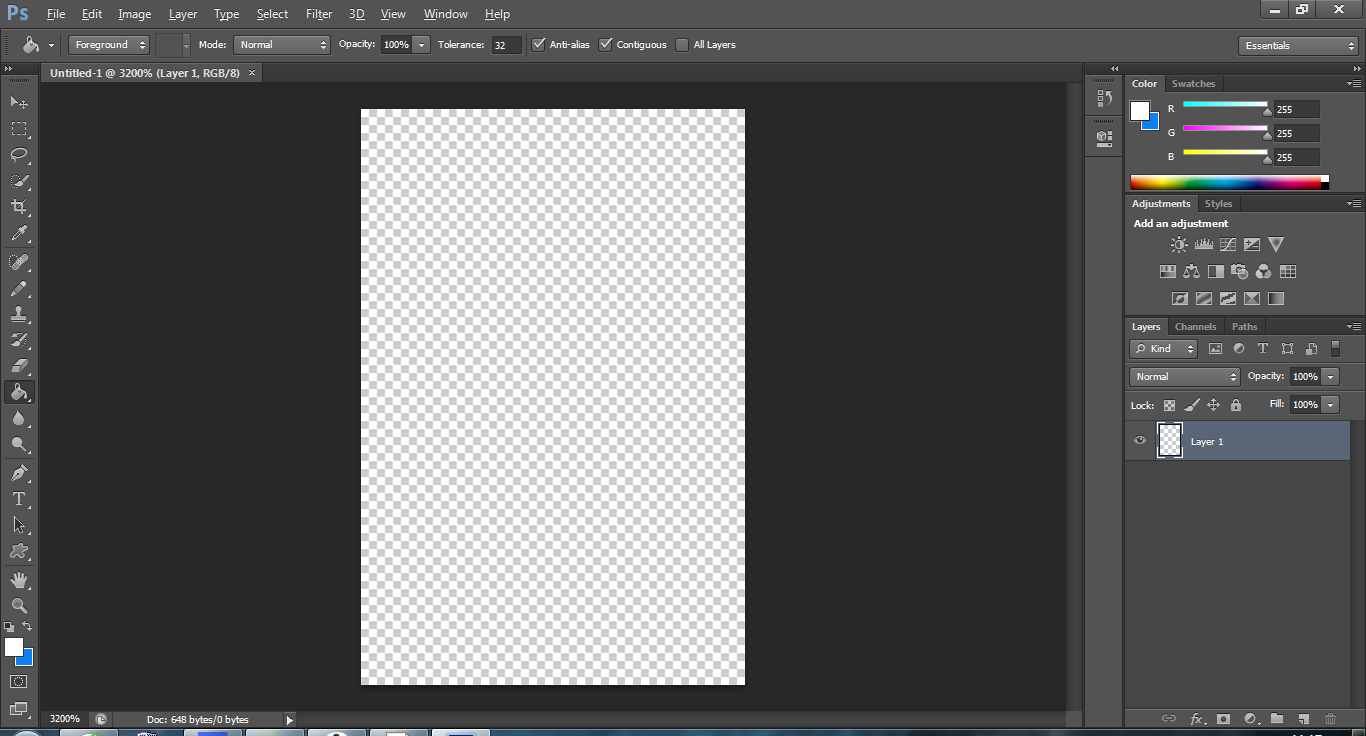Create a new layer using panel icon
The width and height of the screenshot is (1366, 736).
1303,719
